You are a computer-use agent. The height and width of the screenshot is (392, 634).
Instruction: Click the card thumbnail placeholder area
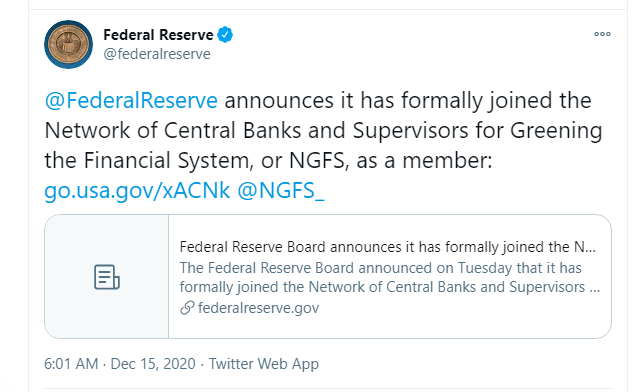click(107, 277)
